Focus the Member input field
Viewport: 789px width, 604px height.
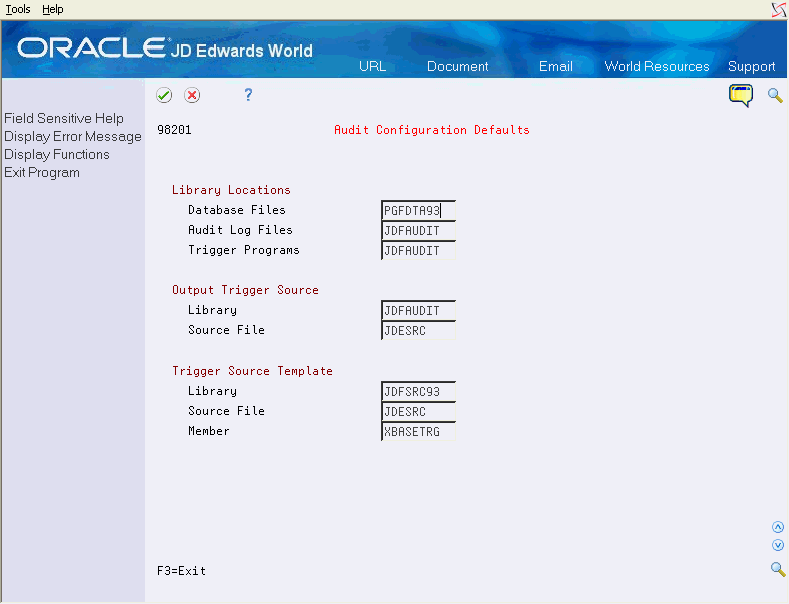(419, 432)
